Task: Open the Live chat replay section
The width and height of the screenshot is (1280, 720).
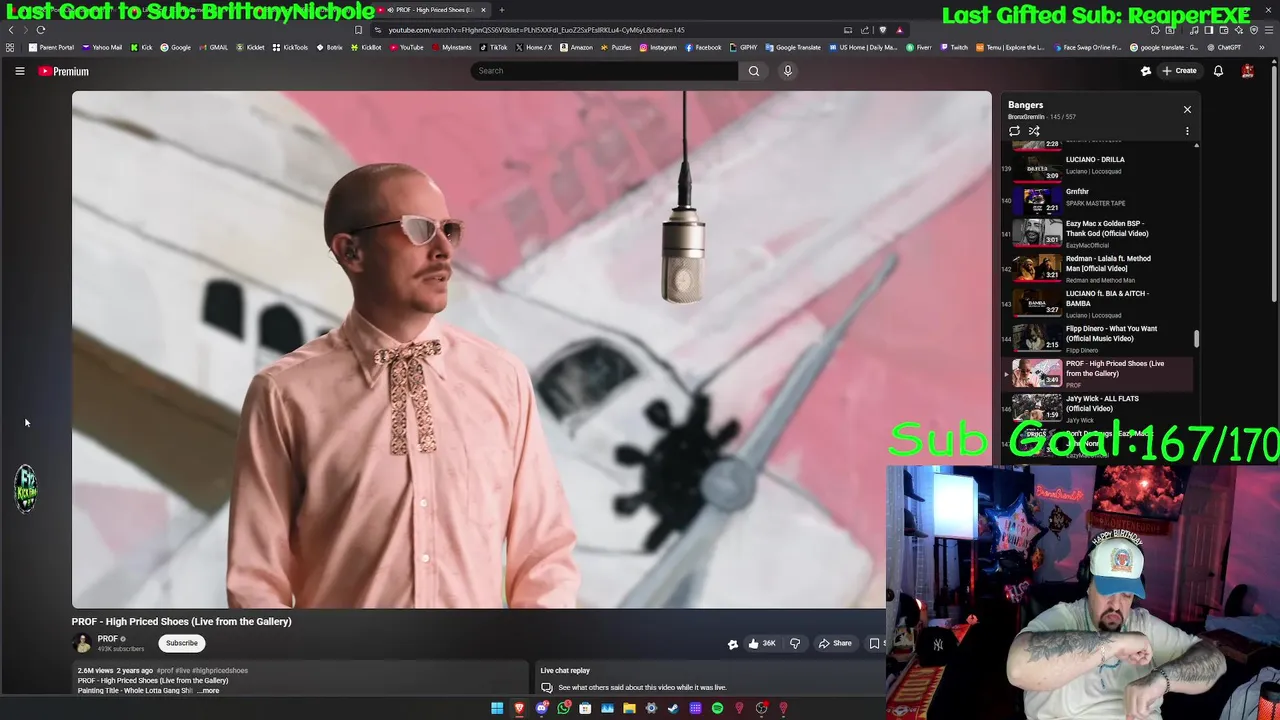Action: coord(712,679)
